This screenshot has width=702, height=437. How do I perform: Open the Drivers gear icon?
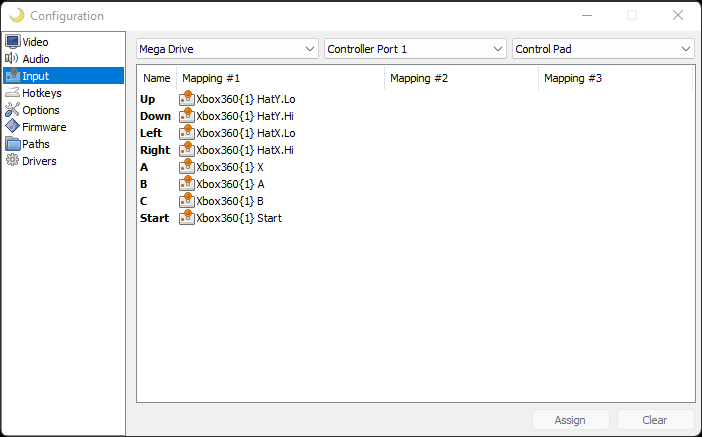[x=13, y=161]
